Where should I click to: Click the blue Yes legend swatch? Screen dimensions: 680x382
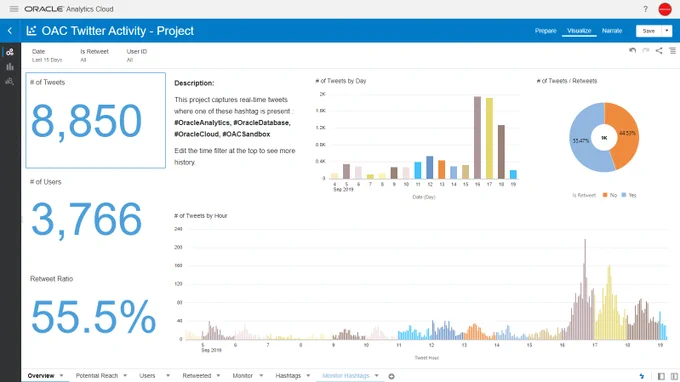coord(624,195)
